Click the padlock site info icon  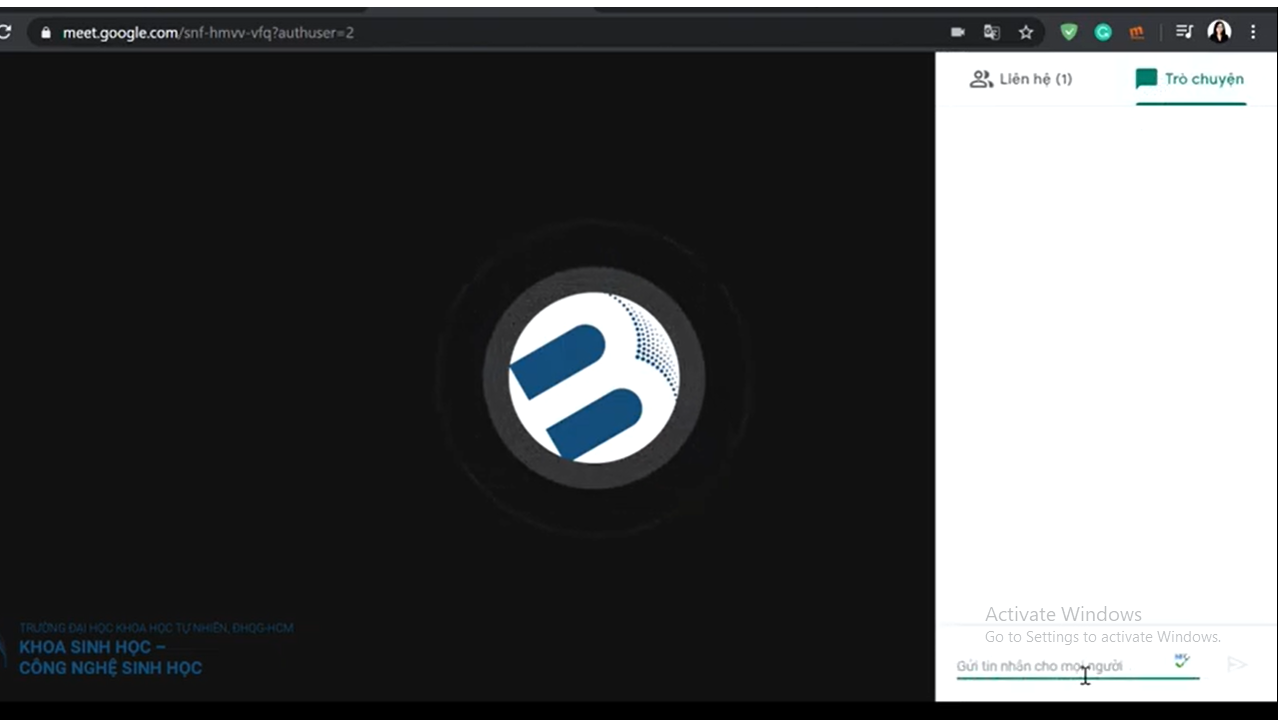tap(45, 32)
